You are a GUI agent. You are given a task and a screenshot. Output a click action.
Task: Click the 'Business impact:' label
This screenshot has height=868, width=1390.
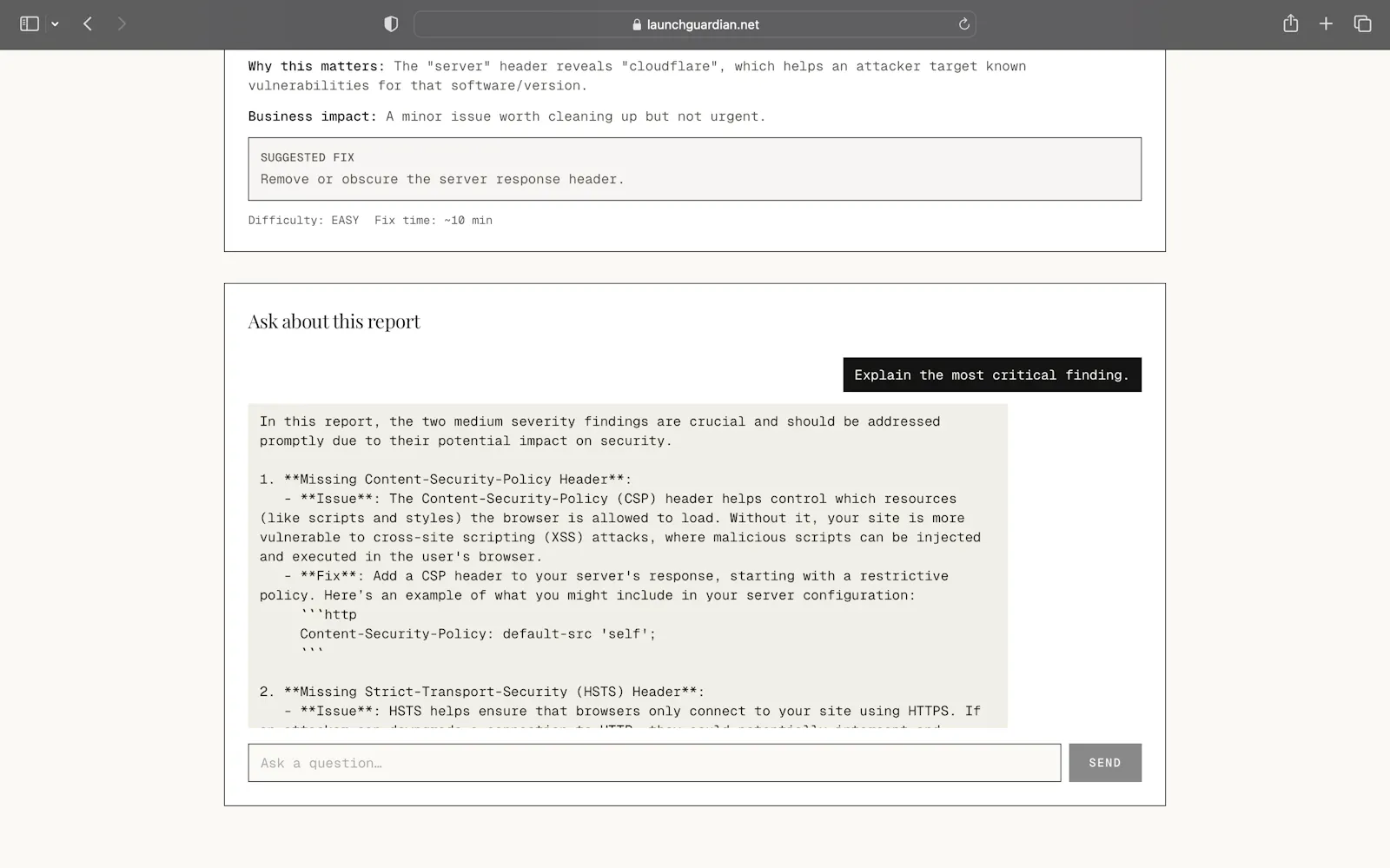point(313,116)
